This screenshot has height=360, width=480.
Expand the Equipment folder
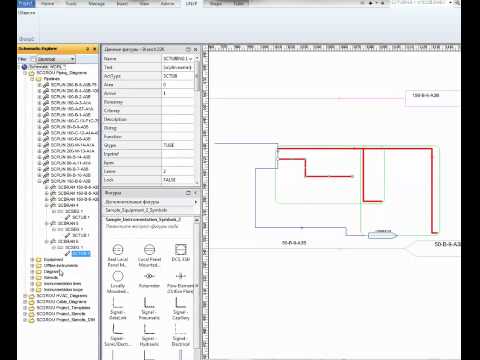pyautogui.click(x=32, y=260)
